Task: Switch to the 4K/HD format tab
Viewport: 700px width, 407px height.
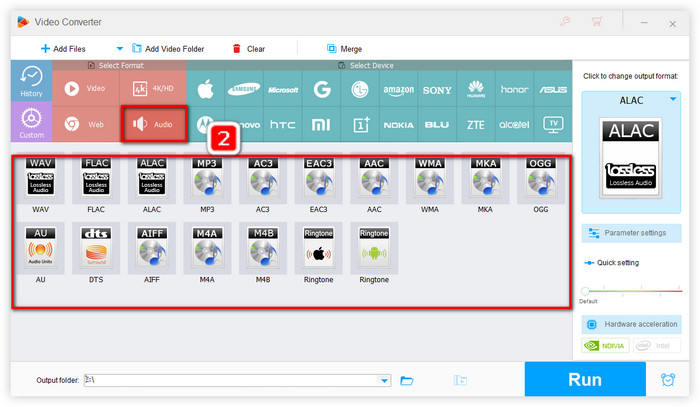Action: pyautogui.click(x=153, y=88)
